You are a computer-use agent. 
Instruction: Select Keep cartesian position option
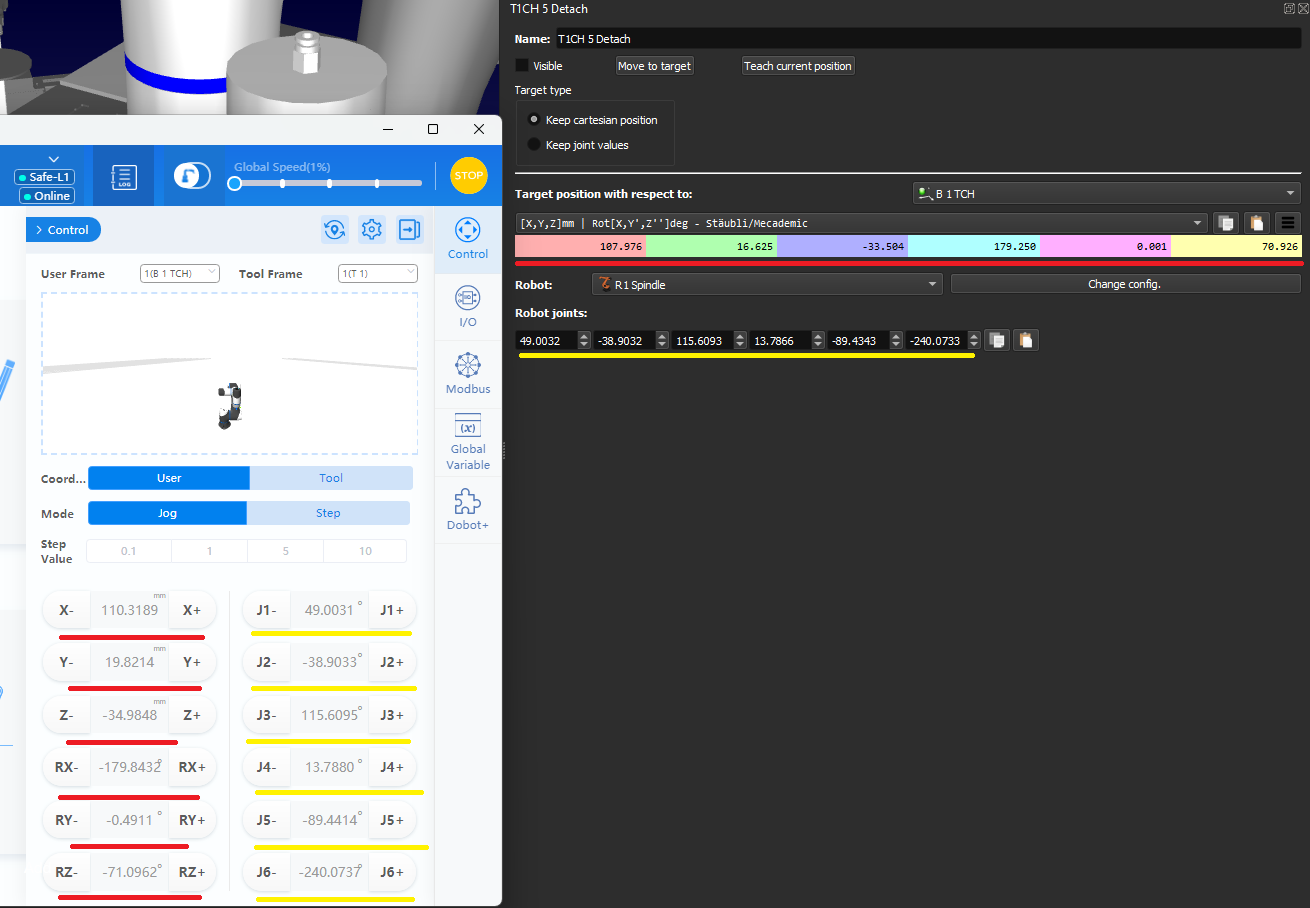coord(534,119)
